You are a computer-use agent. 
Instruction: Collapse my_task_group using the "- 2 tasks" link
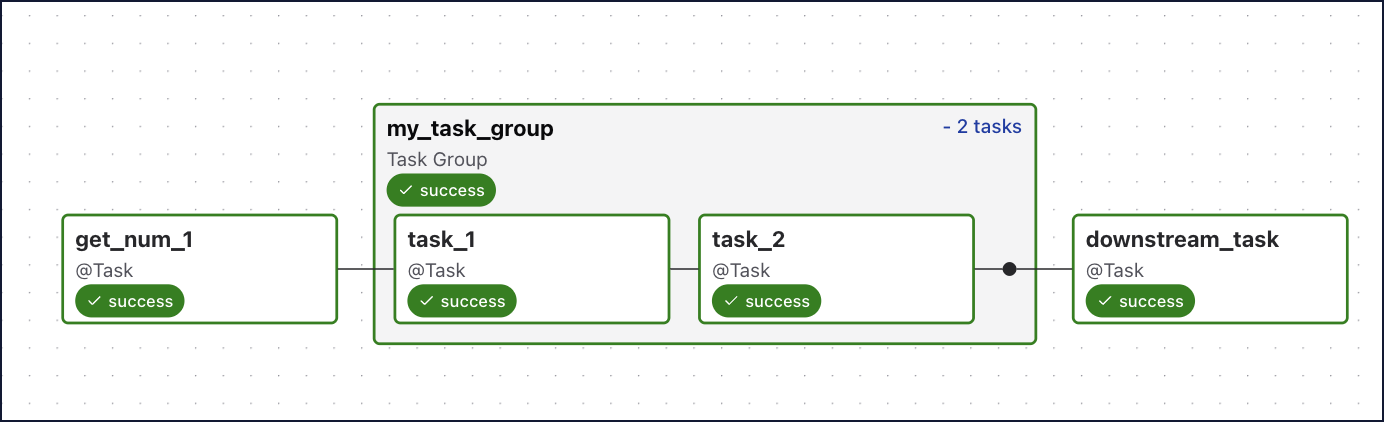pyautogui.click(x=981, y=127)
